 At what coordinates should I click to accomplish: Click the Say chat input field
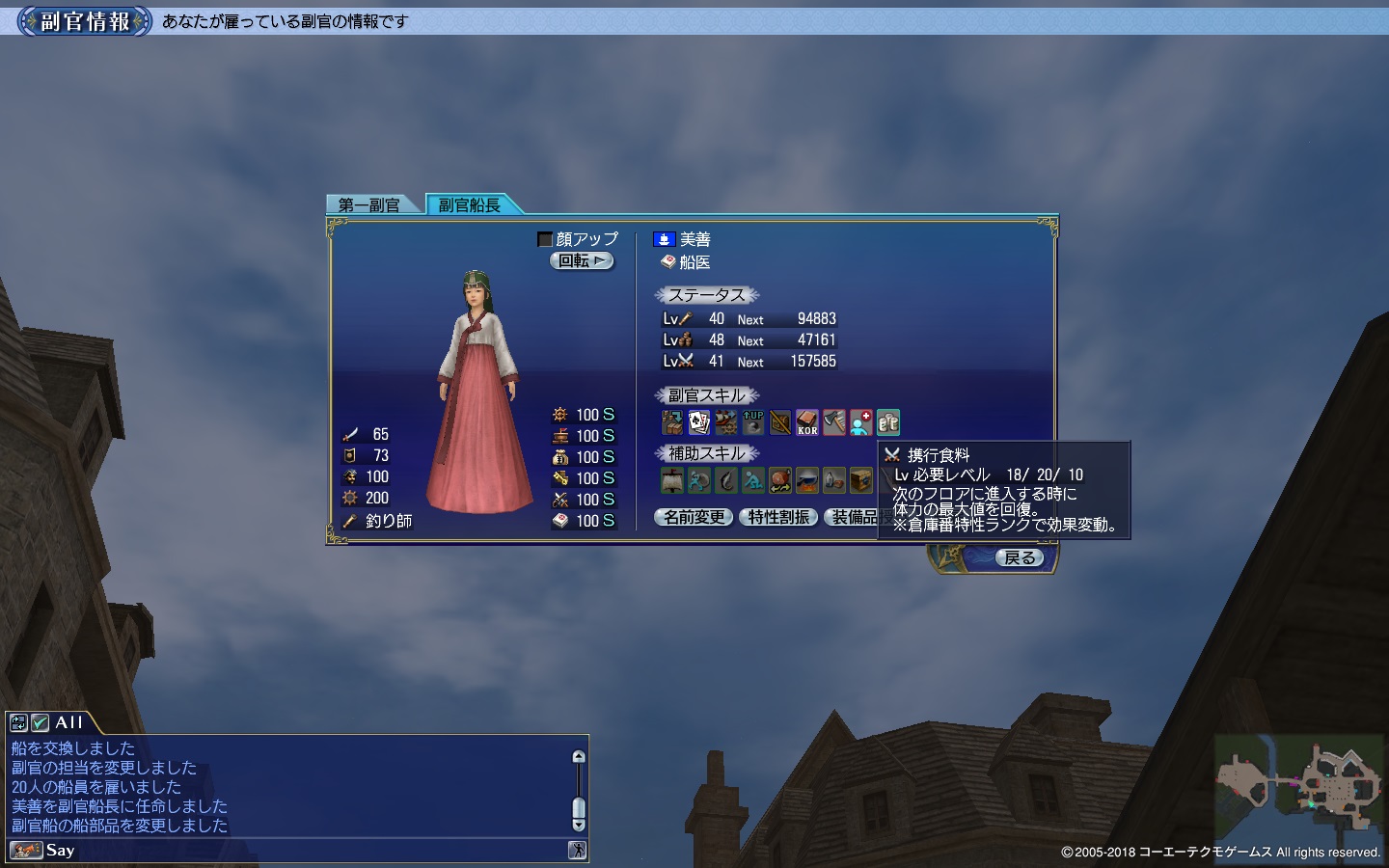click(307, 850)
